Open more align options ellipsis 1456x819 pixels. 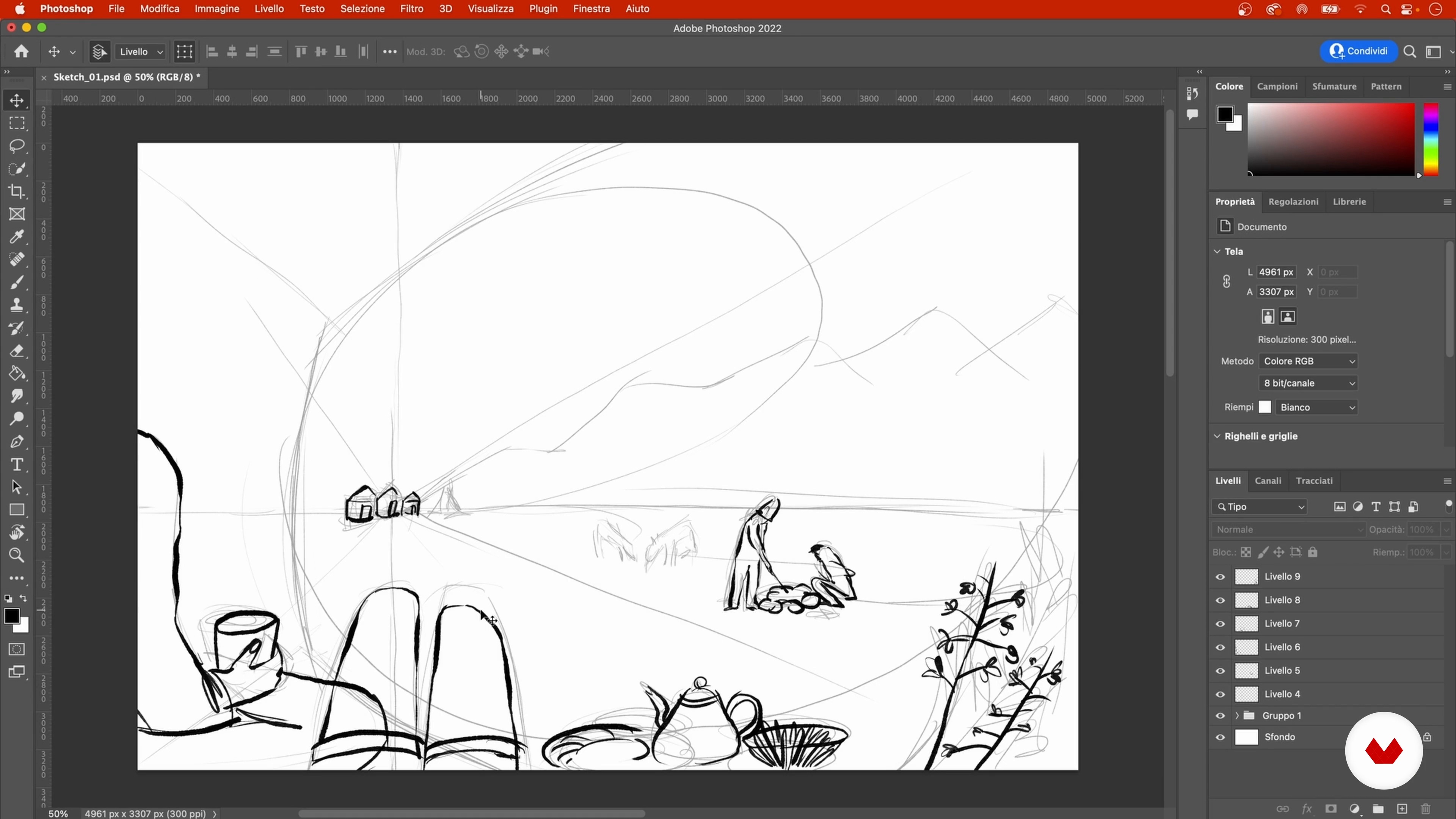pos(389,52)
